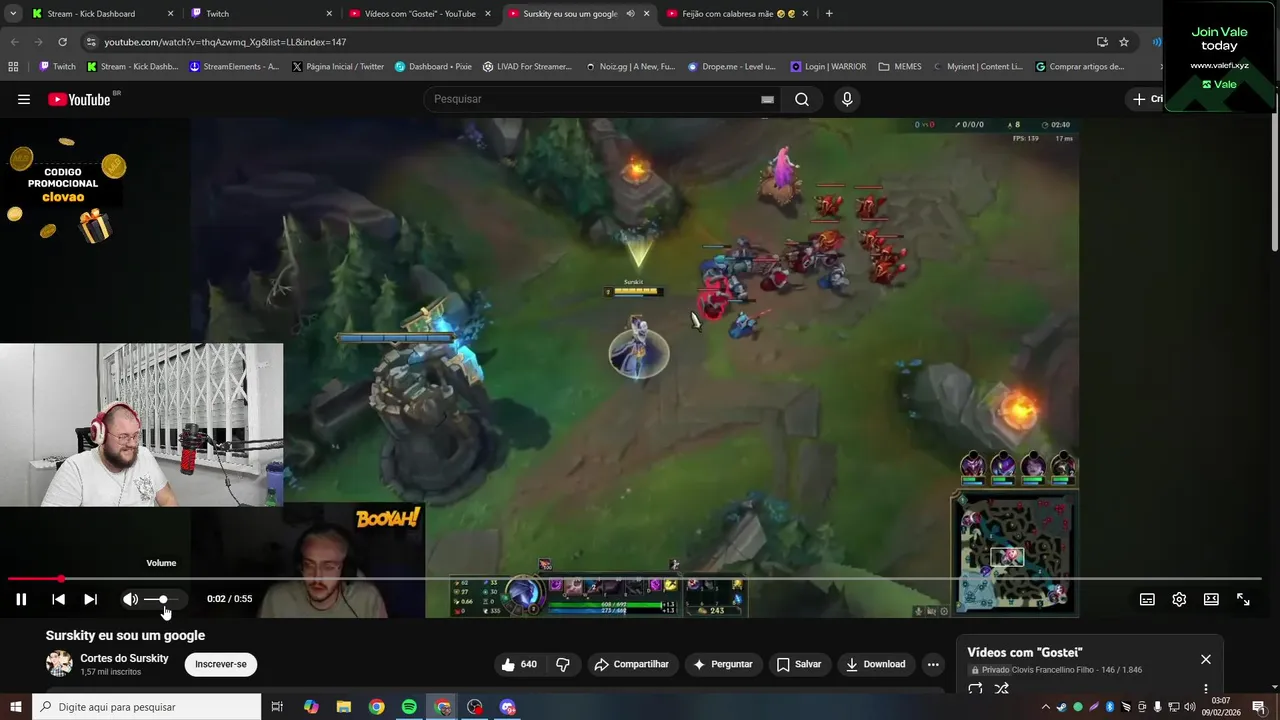Bookmark this page with star icon
The width and height of the screenshot is (1280, 720).
click(1124, 42)
